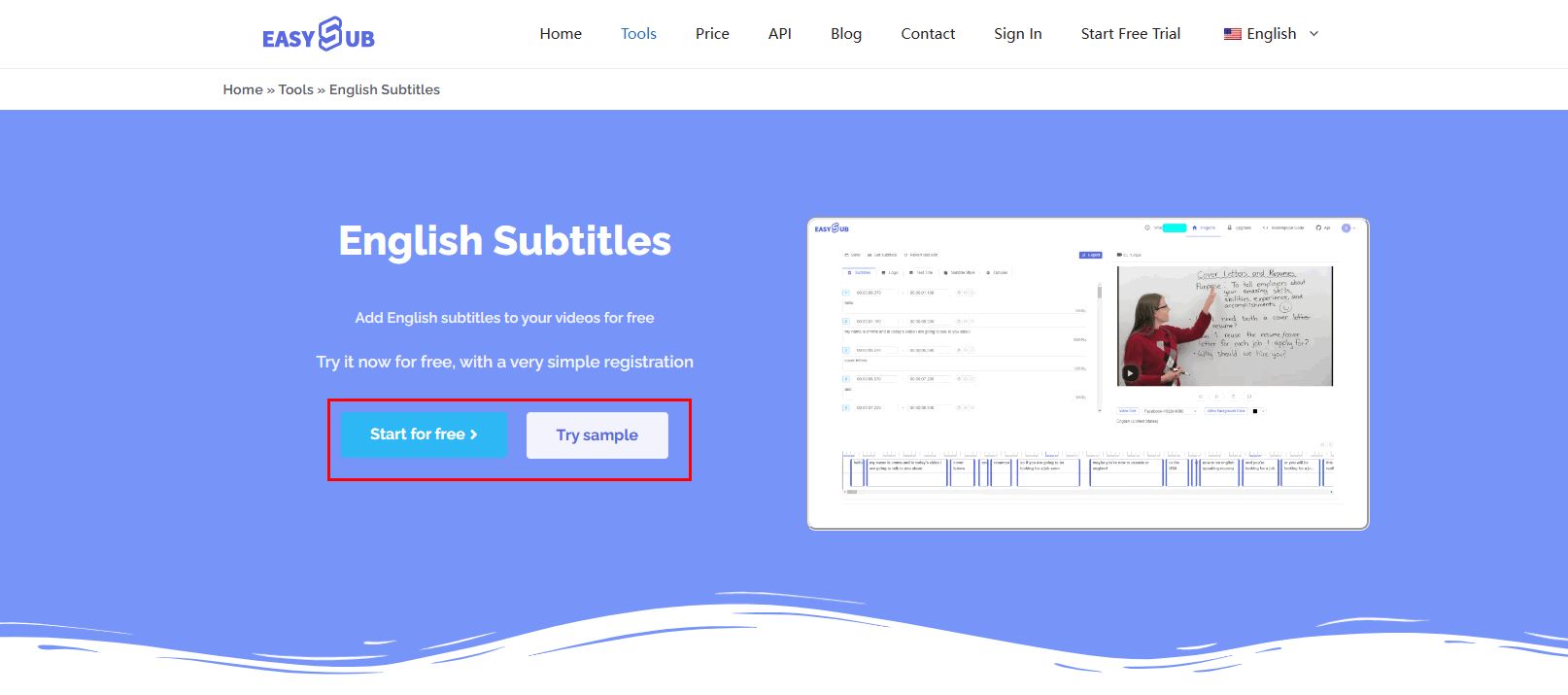Image resolution: width=1568 pixels, height=695 pixels.
Task: Click Start Free Trial in navigation
Action: click(x=1131, y=34)
